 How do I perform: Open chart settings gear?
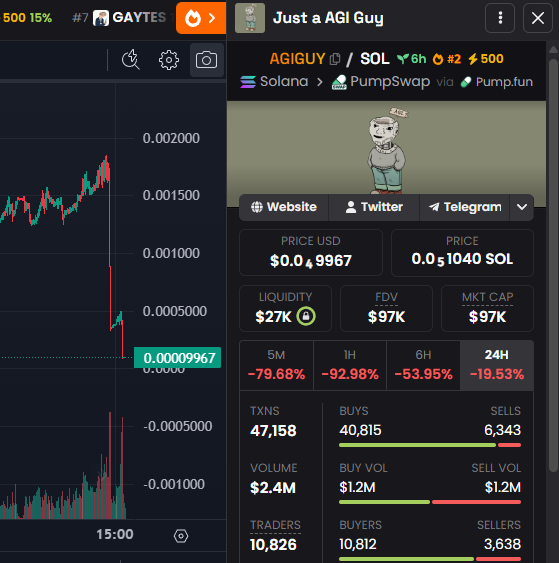(x=169, y=60)
